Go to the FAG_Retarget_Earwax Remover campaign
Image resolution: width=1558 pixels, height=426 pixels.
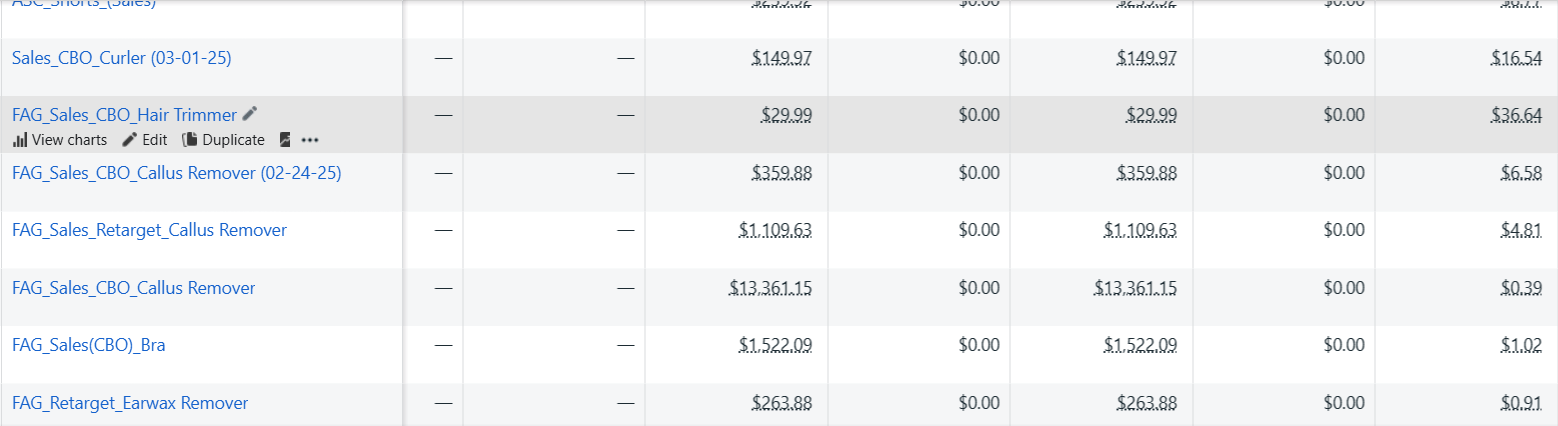130,403
